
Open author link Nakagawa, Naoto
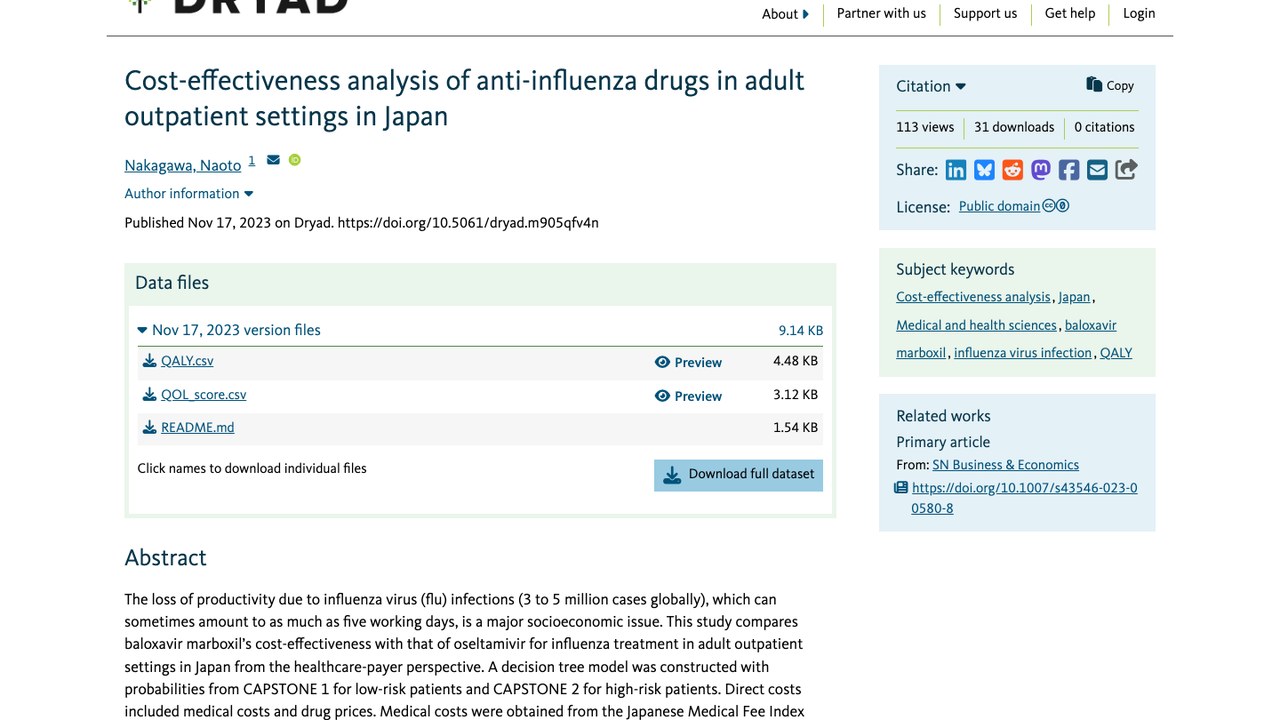183,166
